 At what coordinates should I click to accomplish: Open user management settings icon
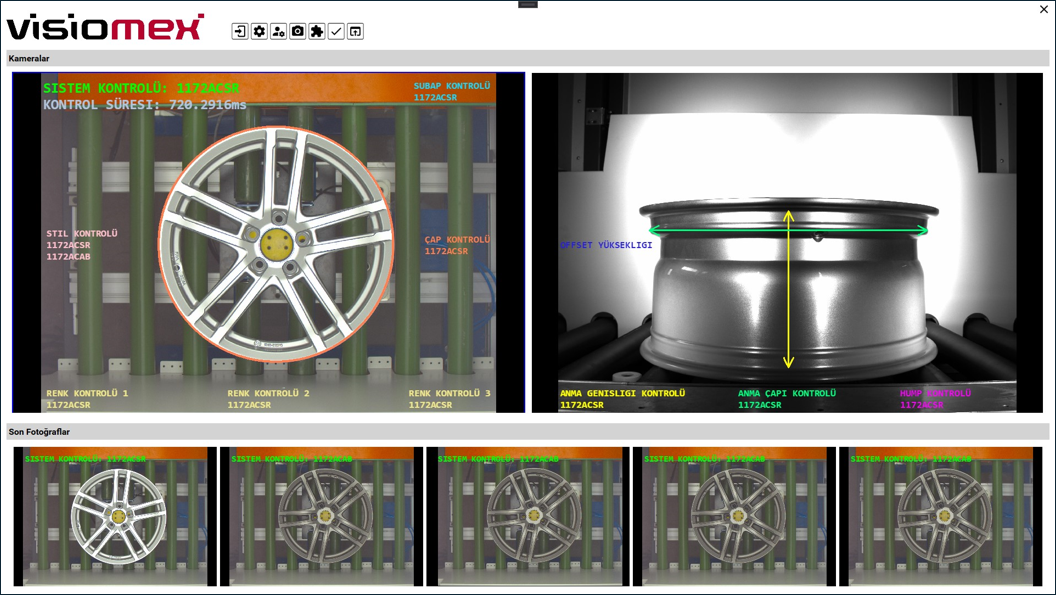(278, 31)
